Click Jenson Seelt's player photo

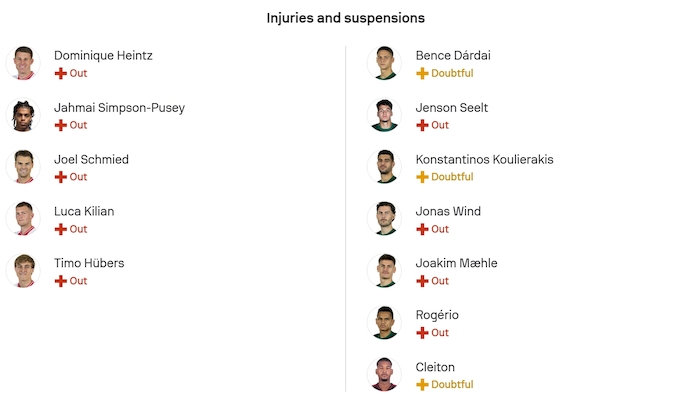pyautogui.click(x=384, y=115)
